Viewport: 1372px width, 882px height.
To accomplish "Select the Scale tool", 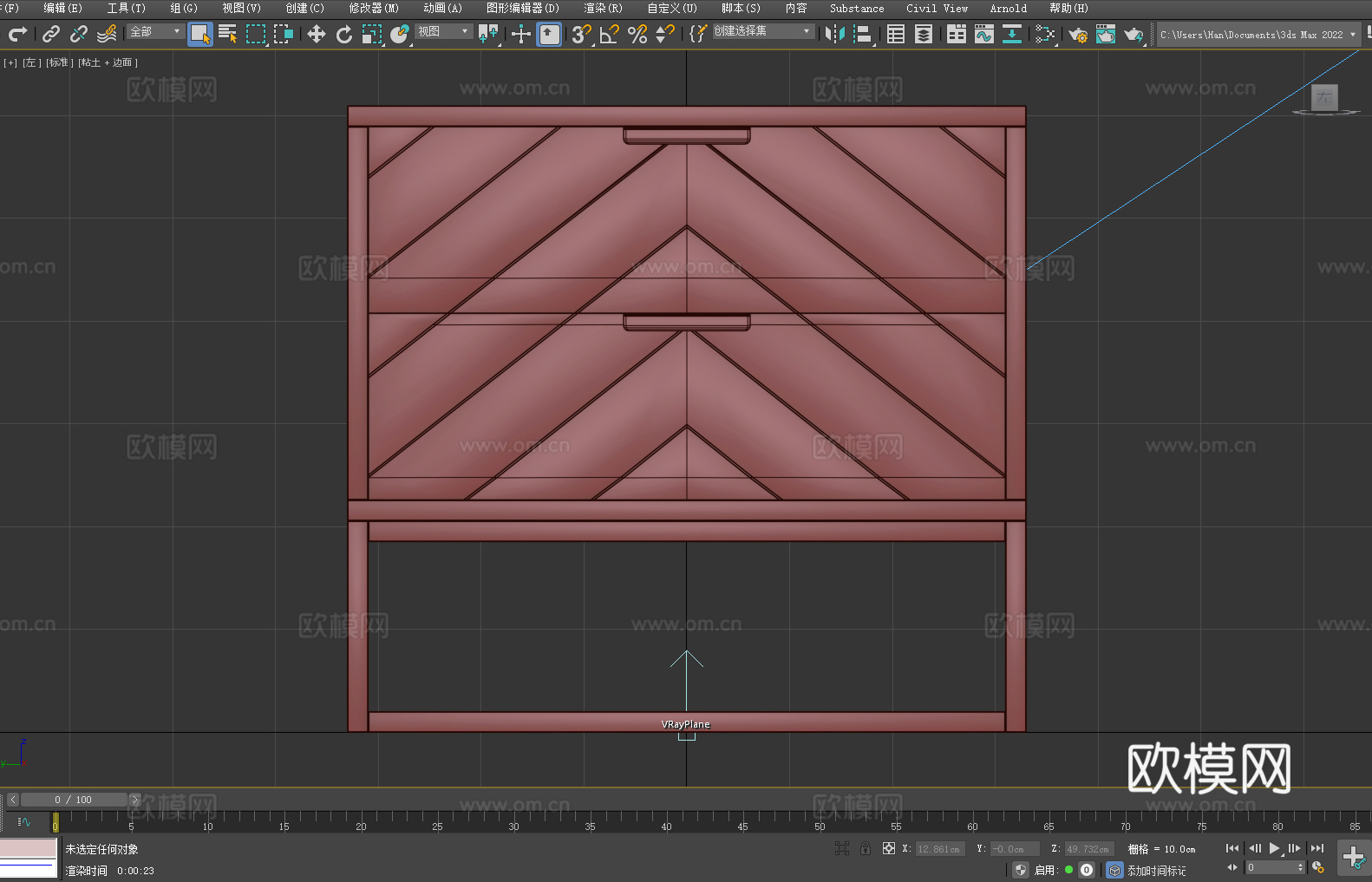I will [372, 34].
